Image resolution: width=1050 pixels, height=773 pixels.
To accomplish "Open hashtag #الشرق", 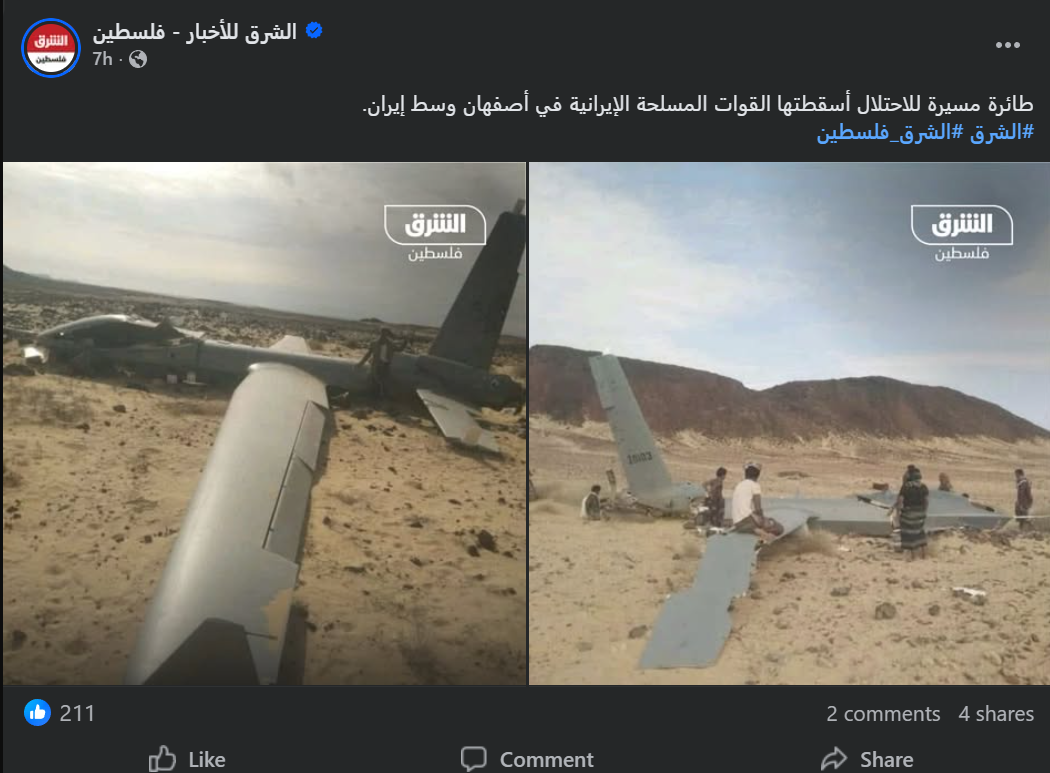I will [x=1002, y=132].
